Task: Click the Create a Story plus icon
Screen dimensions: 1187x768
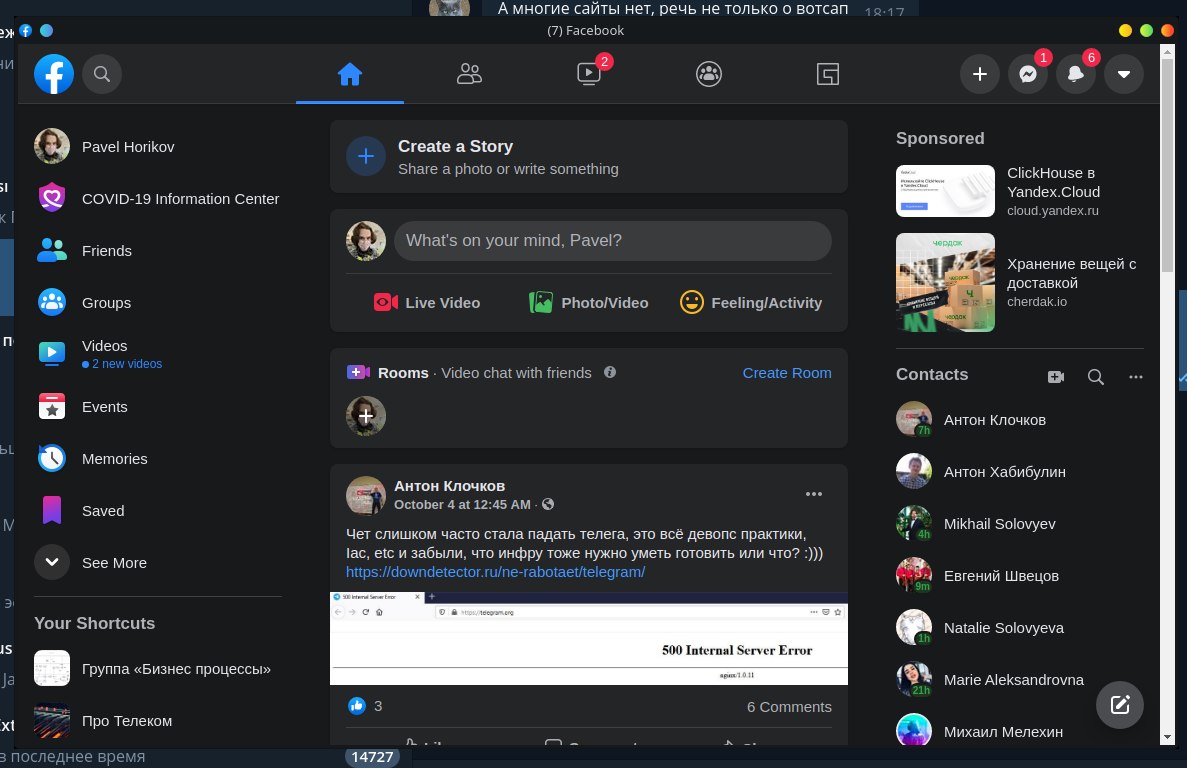Action: pos(366,157)
